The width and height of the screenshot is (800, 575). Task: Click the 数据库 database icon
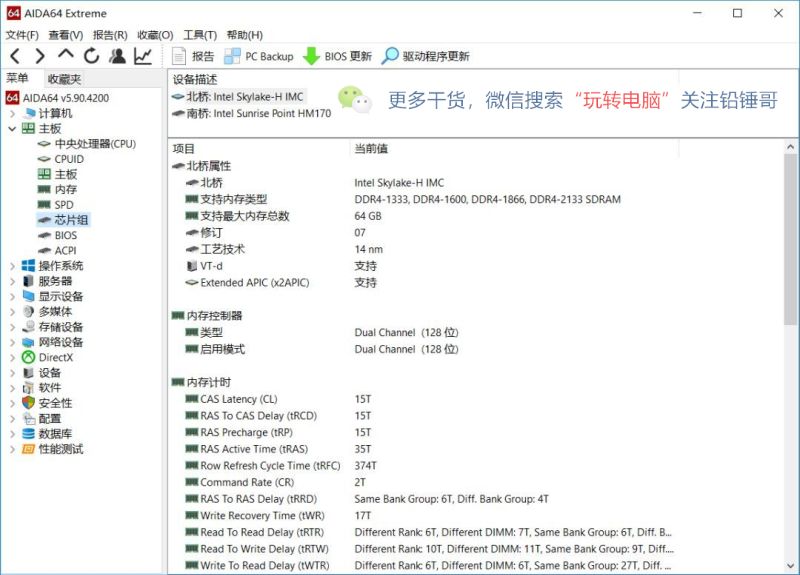[x=29, y=434]
